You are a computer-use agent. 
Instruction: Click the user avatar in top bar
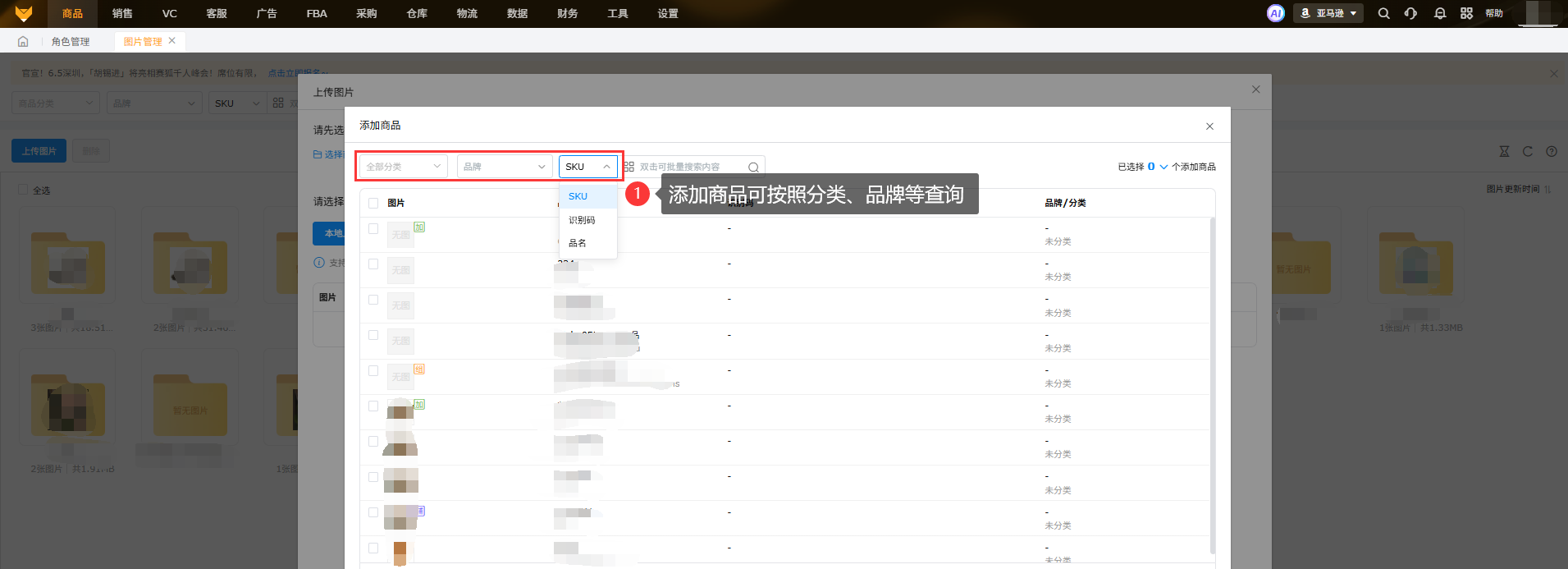(1538, 13)
